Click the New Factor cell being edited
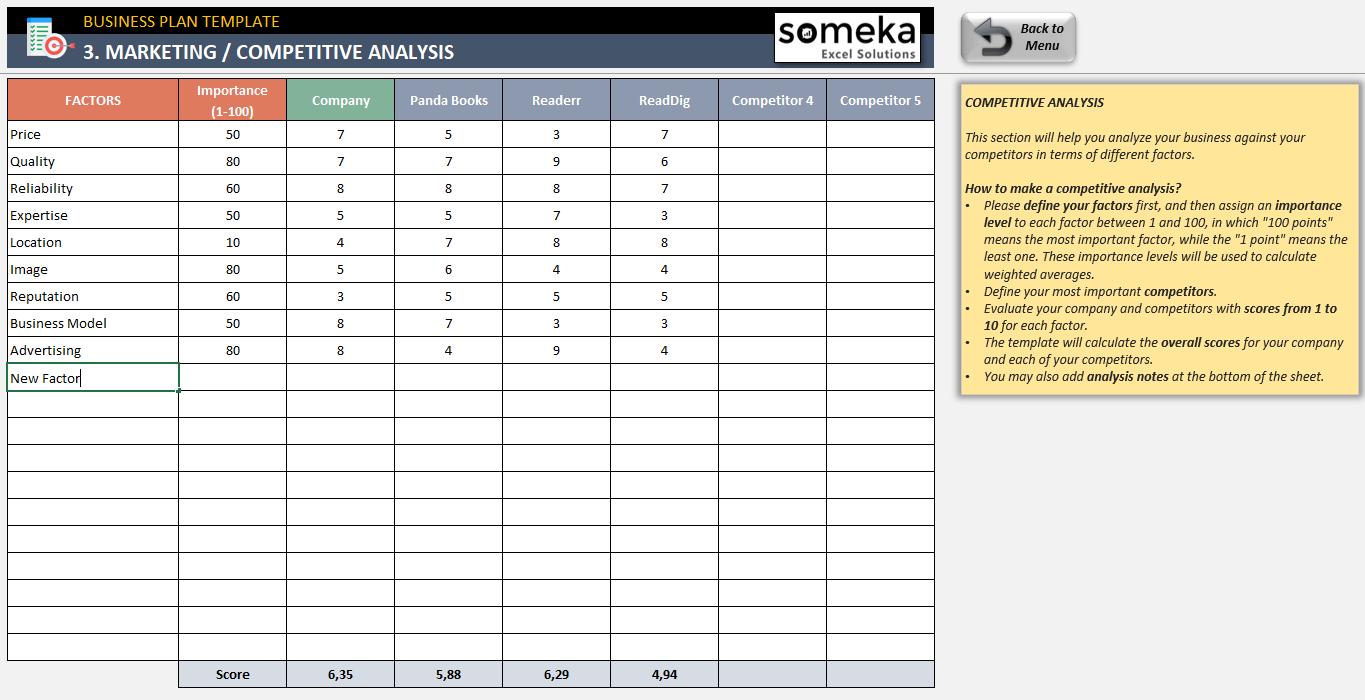 [93, 378]
